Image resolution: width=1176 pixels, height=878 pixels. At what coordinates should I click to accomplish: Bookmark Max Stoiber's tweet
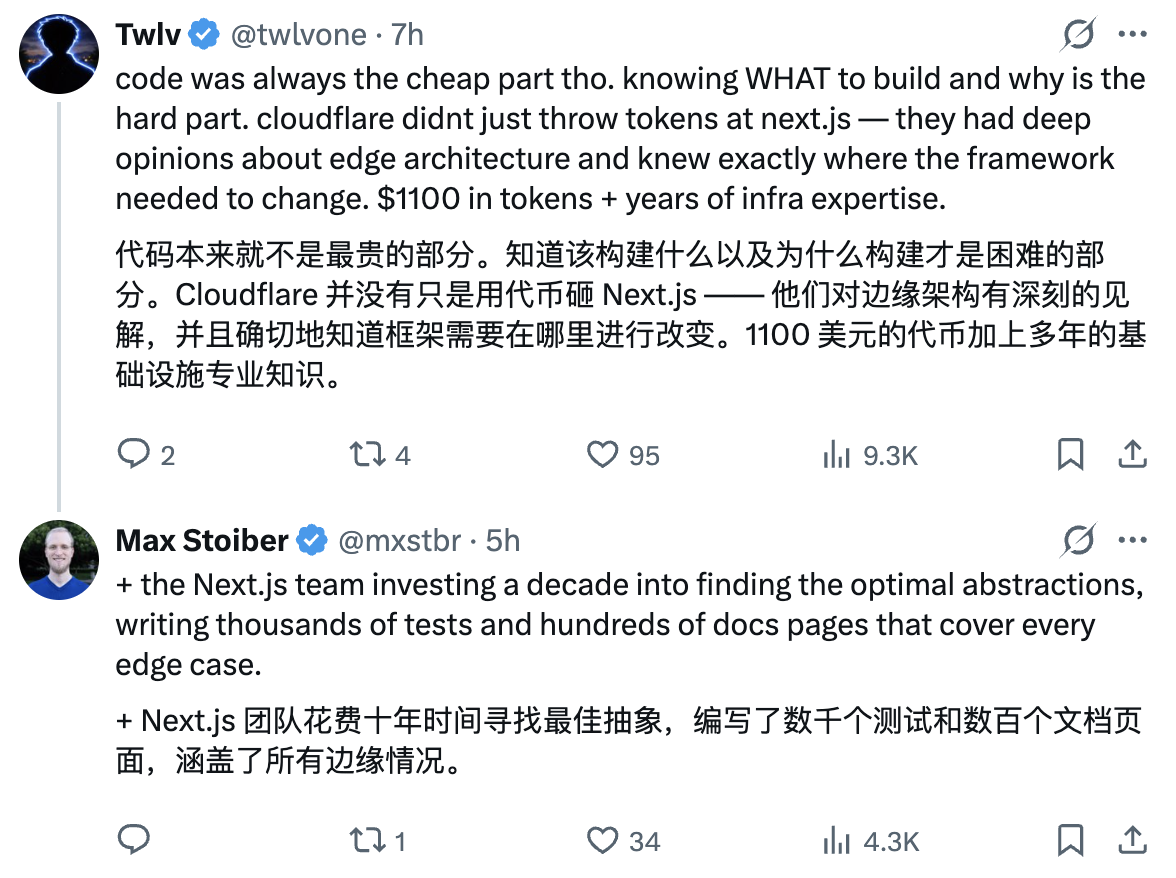coord(1070,840)
